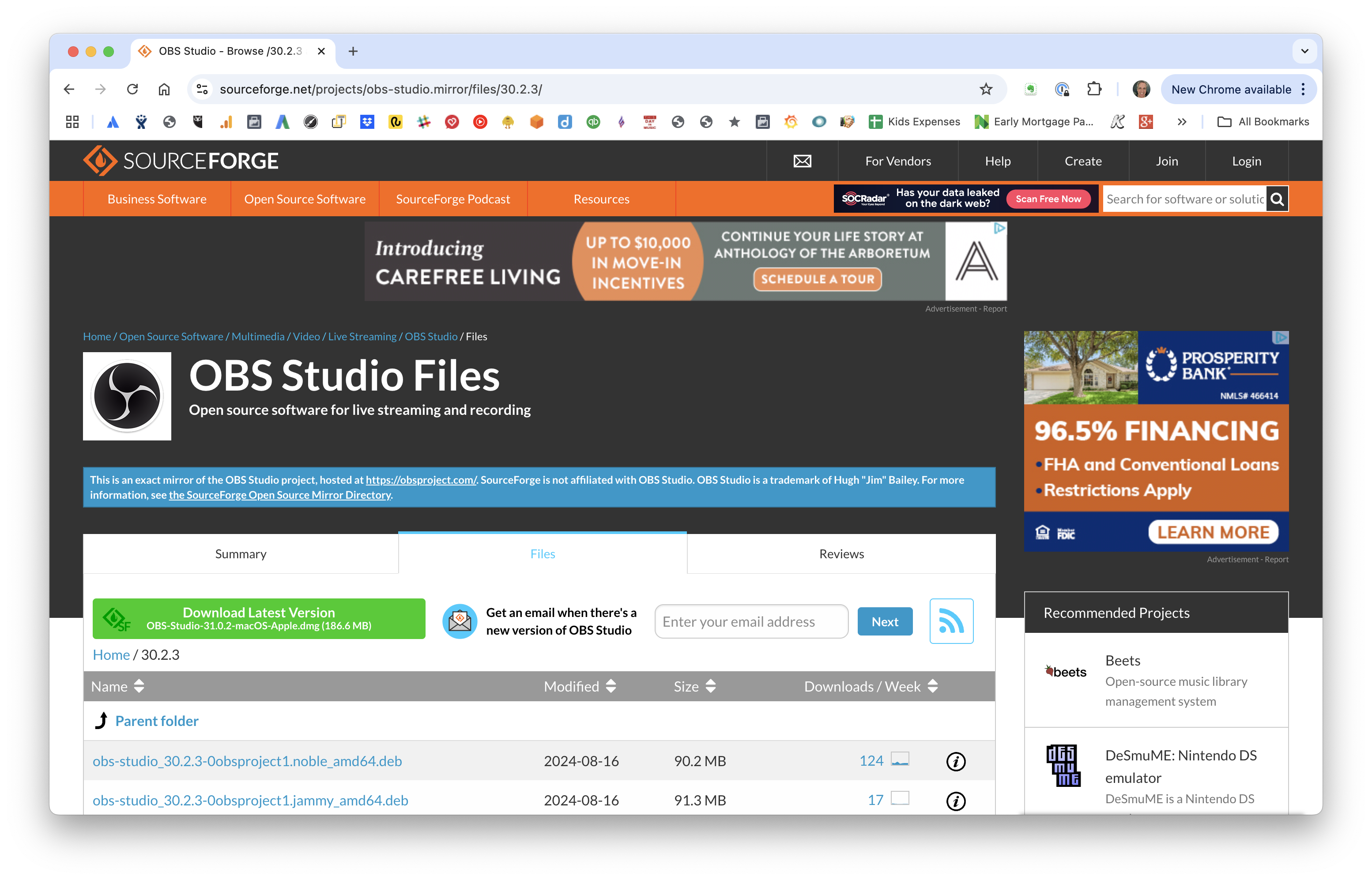View info icon for noble_amd64.deb file
The image size is (1372, 880).
955,761
